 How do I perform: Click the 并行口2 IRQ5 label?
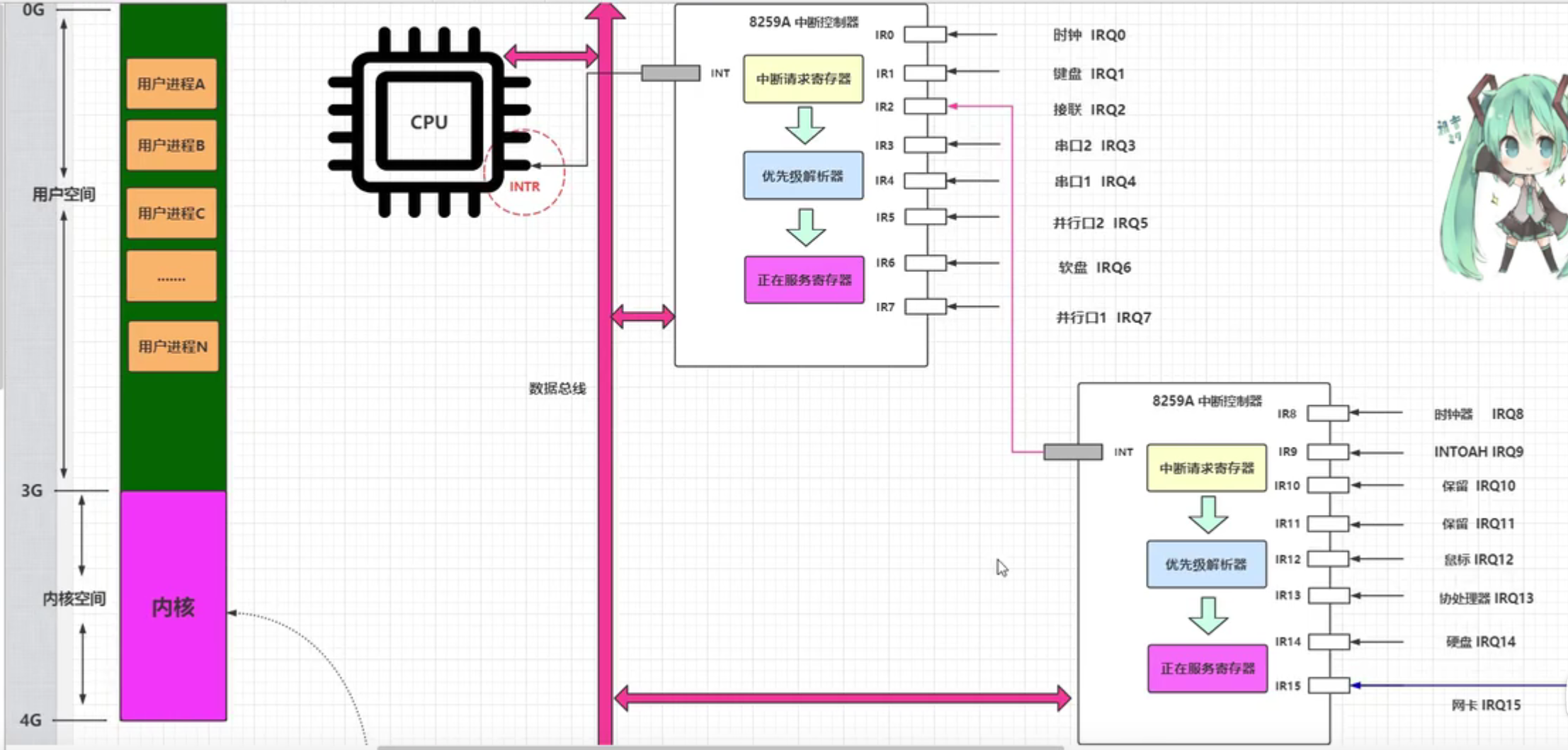click(x=1101, y=223)
